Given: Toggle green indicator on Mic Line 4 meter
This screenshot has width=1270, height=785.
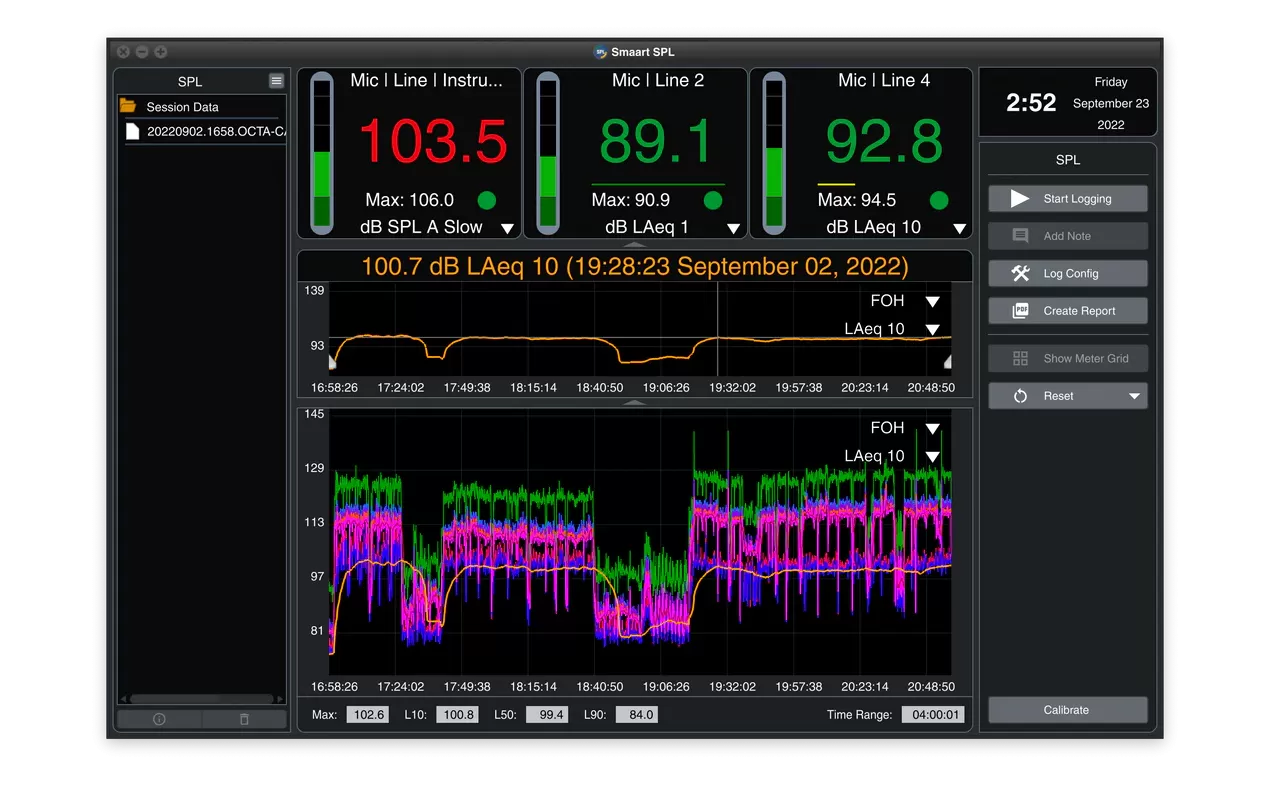Looking at the screenshot, I should coord(938,200).
